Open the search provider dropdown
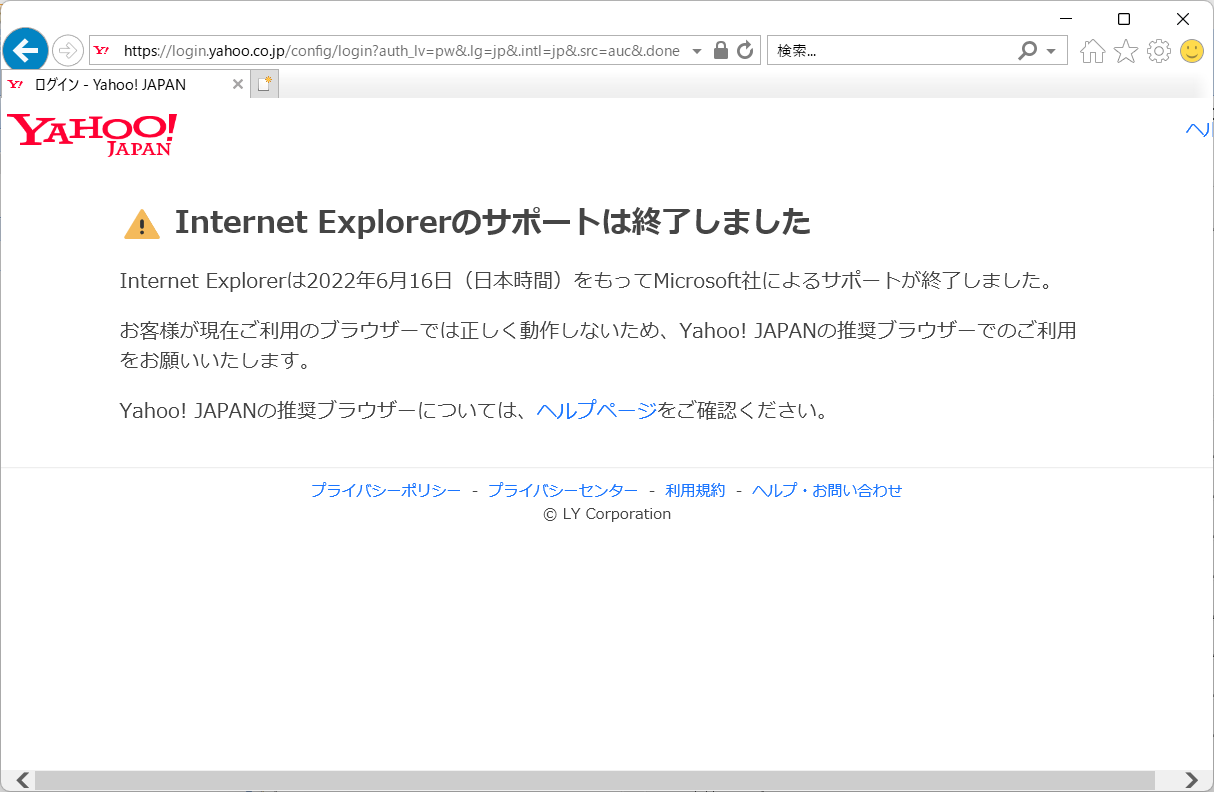 [x=1050, y=50]
